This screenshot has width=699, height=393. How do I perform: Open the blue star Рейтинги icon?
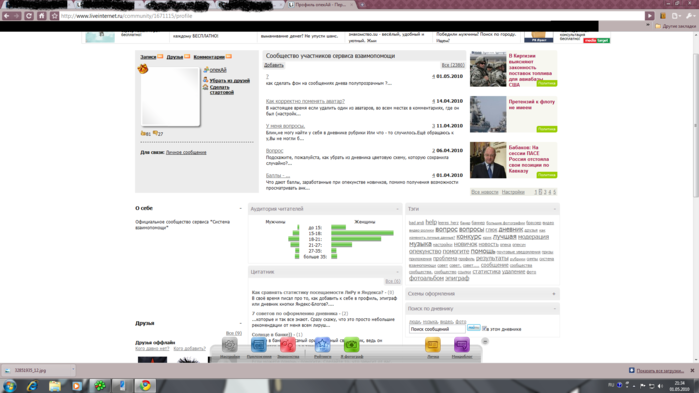[x=322, y=345]
